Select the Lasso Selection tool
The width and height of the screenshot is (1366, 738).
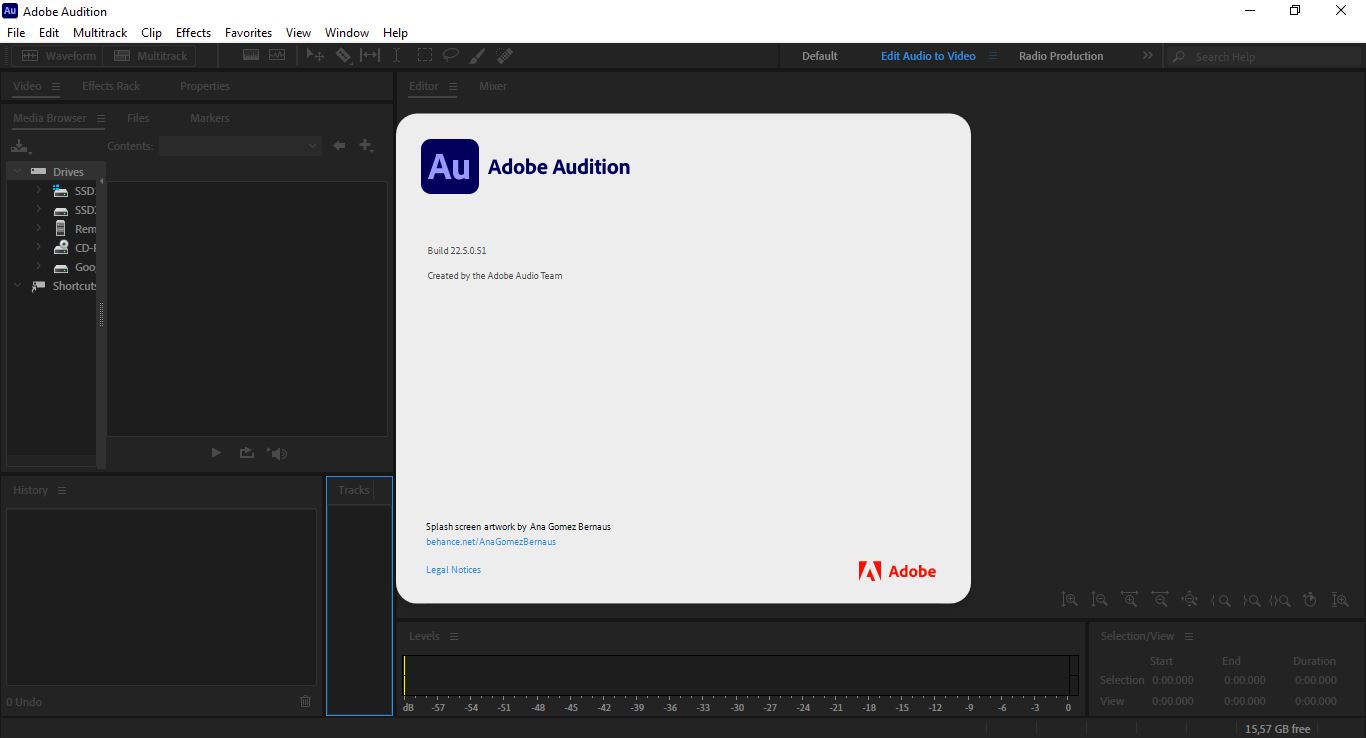pyautogui.click(x=451, y=56)
